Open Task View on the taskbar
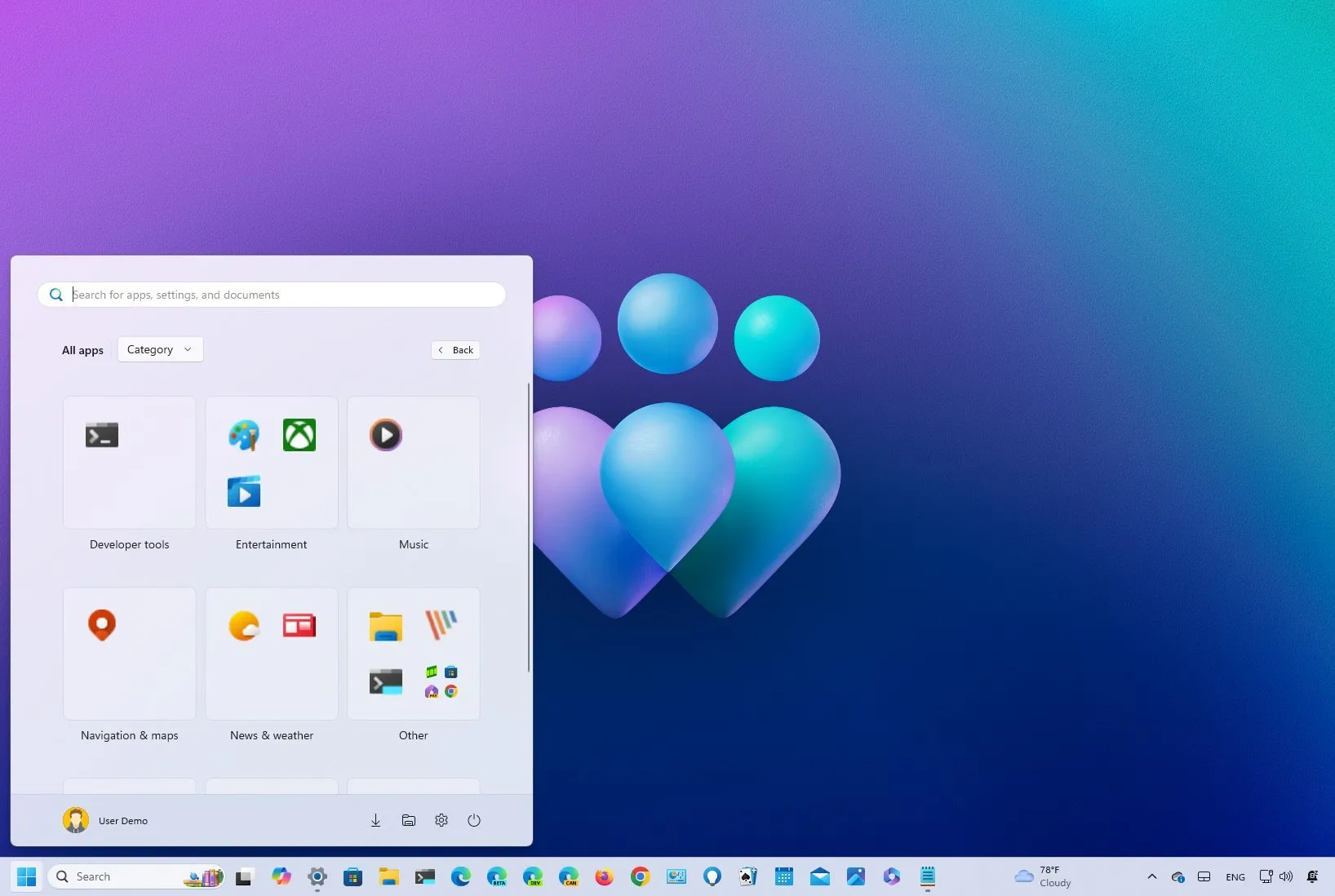The height and width of the screenshot is (896, 1335). (x=244, y=876)
